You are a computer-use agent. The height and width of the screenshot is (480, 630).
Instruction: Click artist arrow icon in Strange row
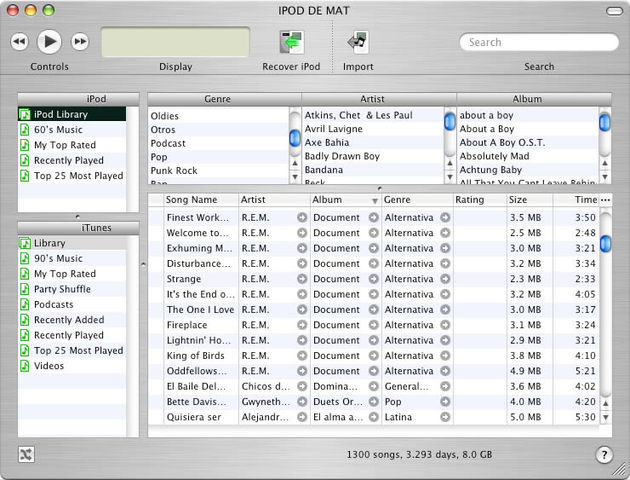coord(302,279)
